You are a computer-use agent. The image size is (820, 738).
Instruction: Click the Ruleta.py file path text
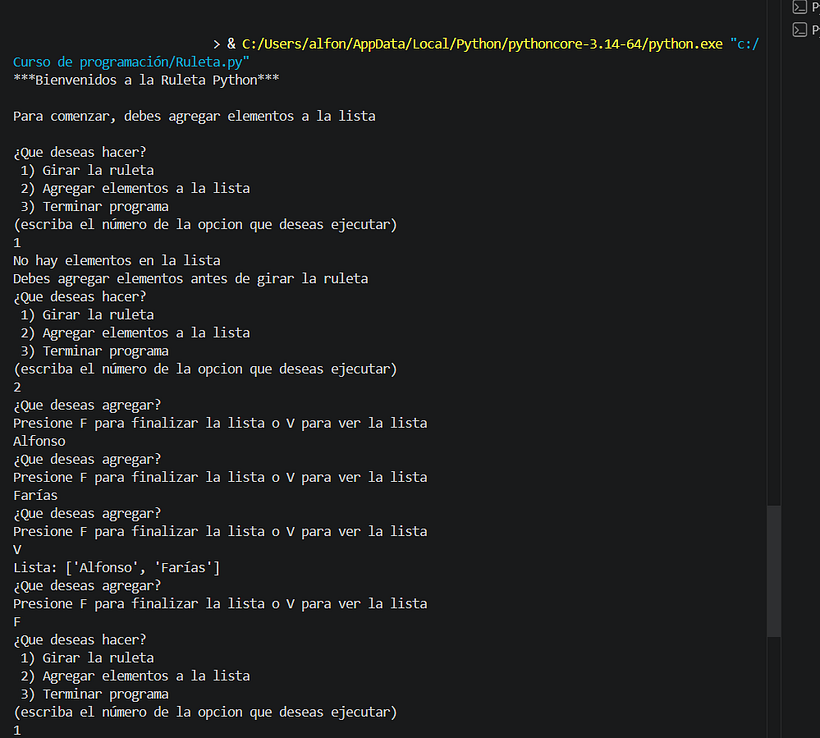131,62
